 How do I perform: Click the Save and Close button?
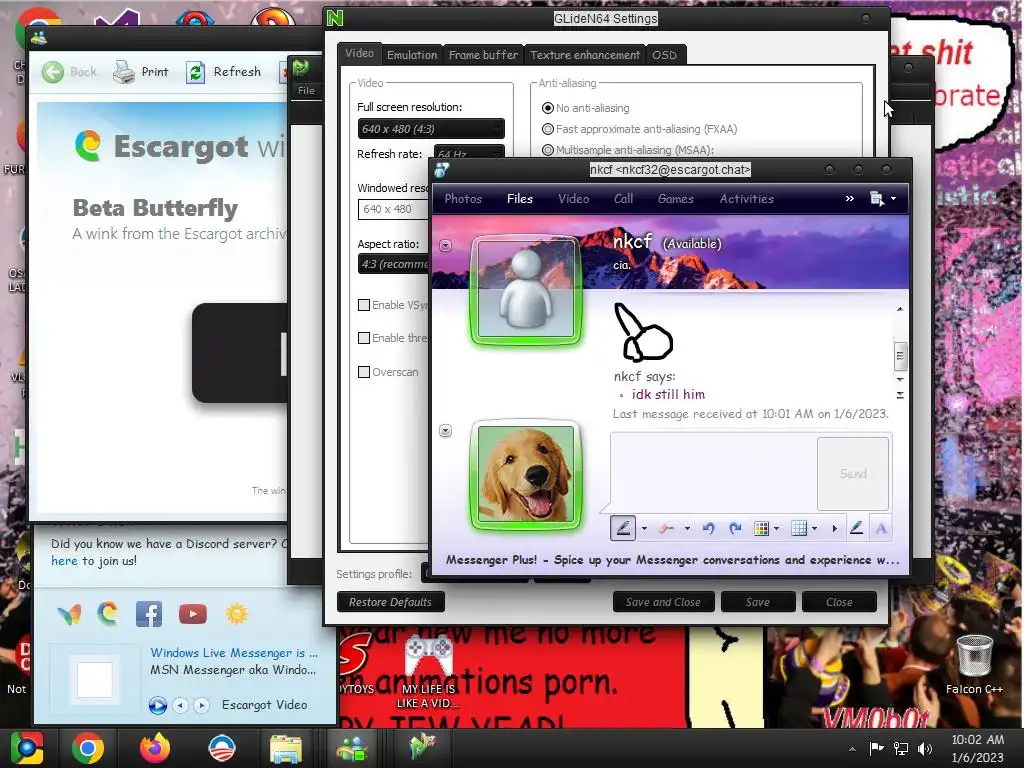(664, 602)
